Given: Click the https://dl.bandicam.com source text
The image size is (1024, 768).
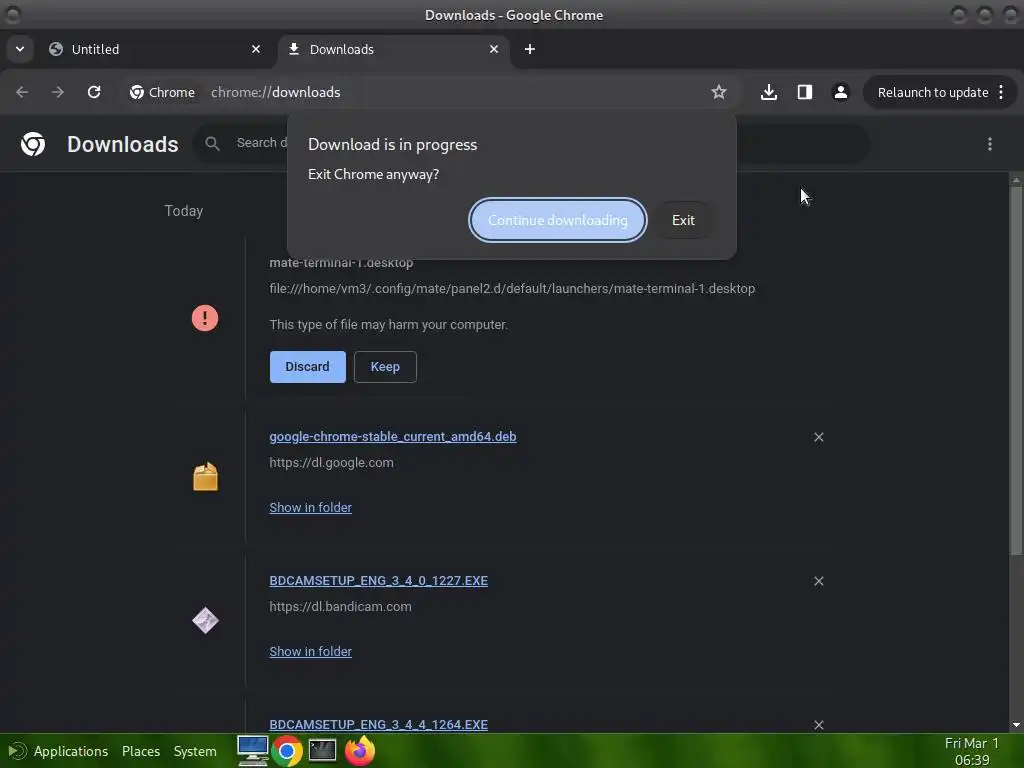Looking at the screenshot, I should [340, 606].
